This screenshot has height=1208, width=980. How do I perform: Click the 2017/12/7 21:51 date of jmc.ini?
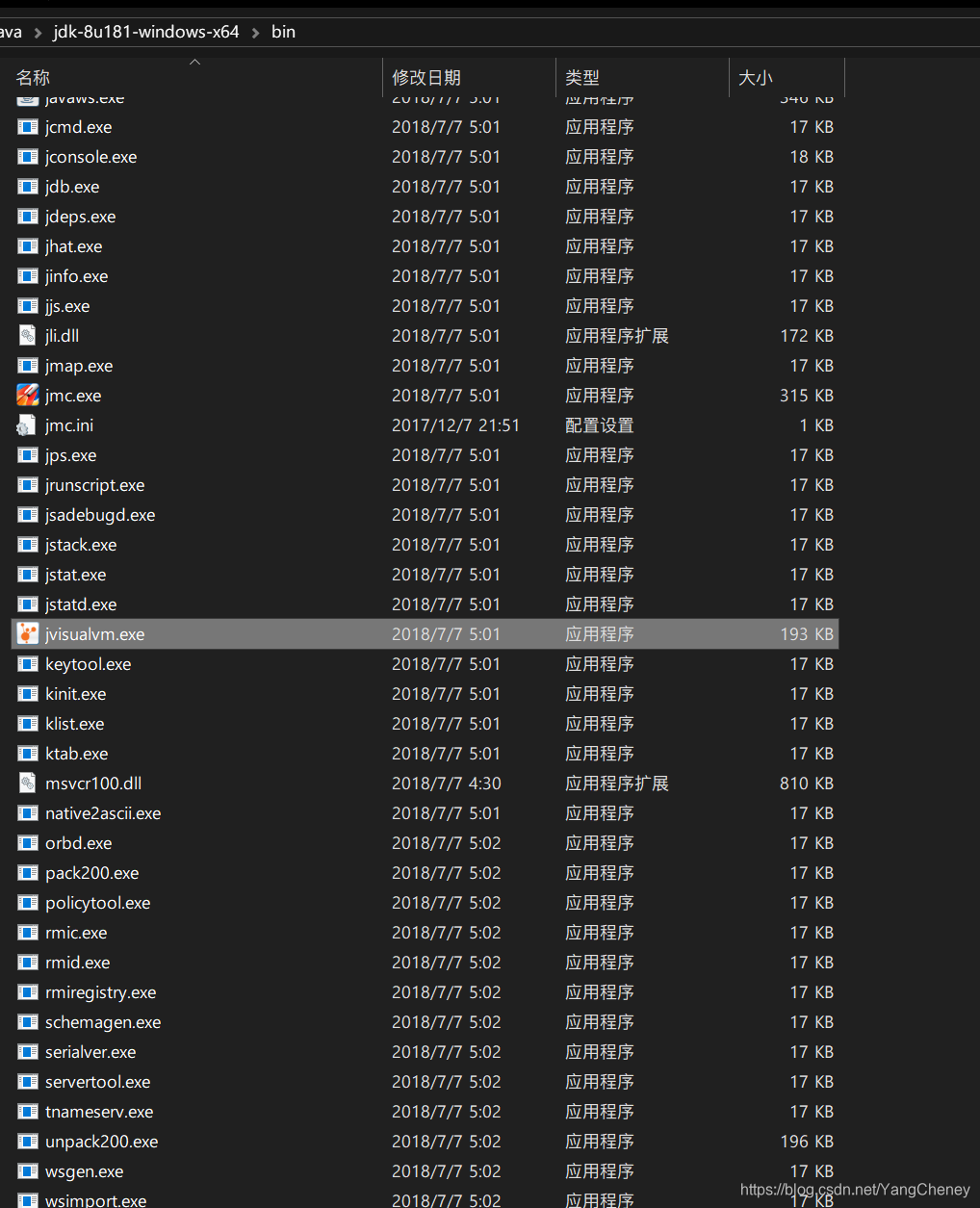pyautogui.click(x=455, y=424)
